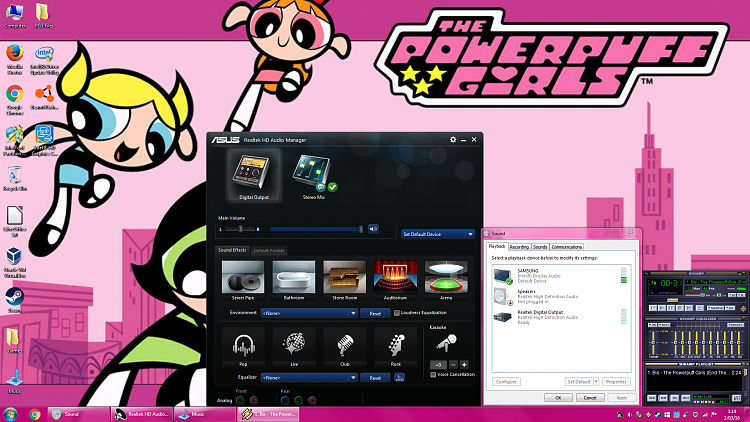Enable Loudness Equalization checkbox
The height and width of the screenshot is (422, 750).
[397, 313]
